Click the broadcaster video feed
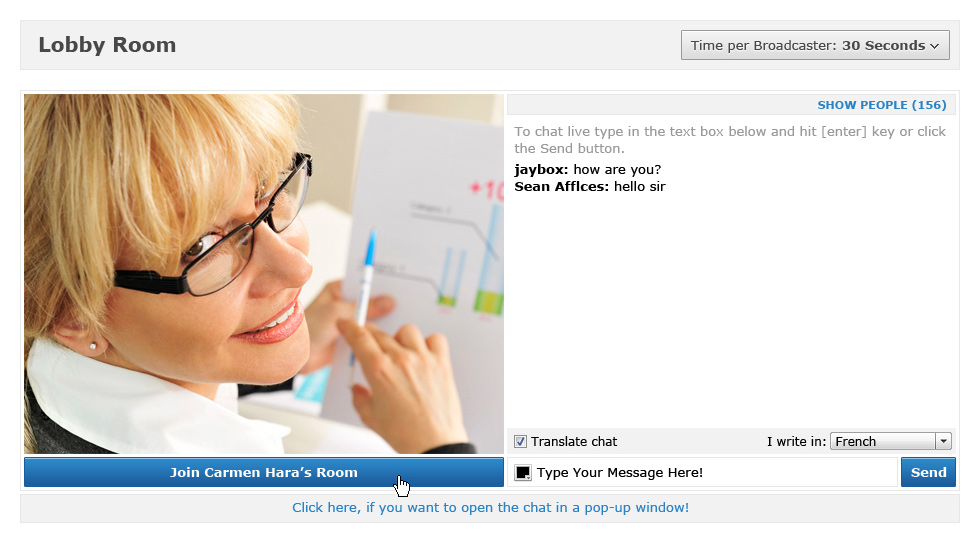980x543 pixels. [264, 274]
